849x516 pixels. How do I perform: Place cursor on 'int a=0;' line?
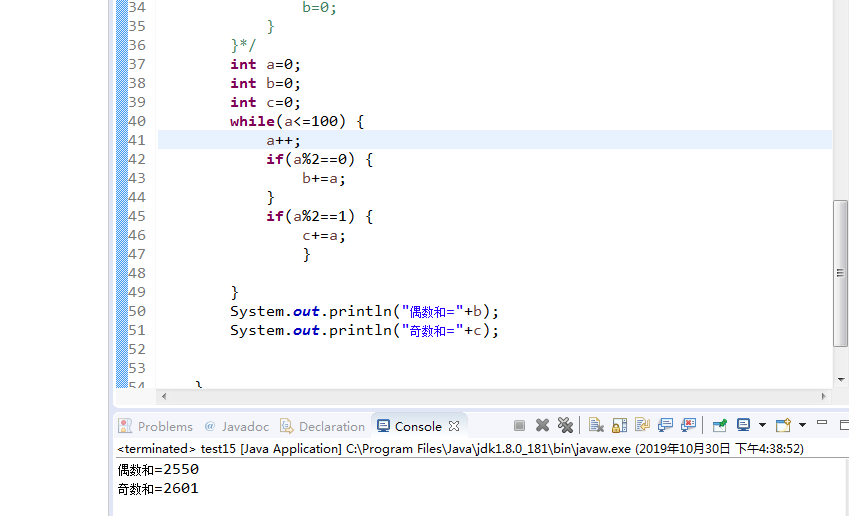[265, 64]
